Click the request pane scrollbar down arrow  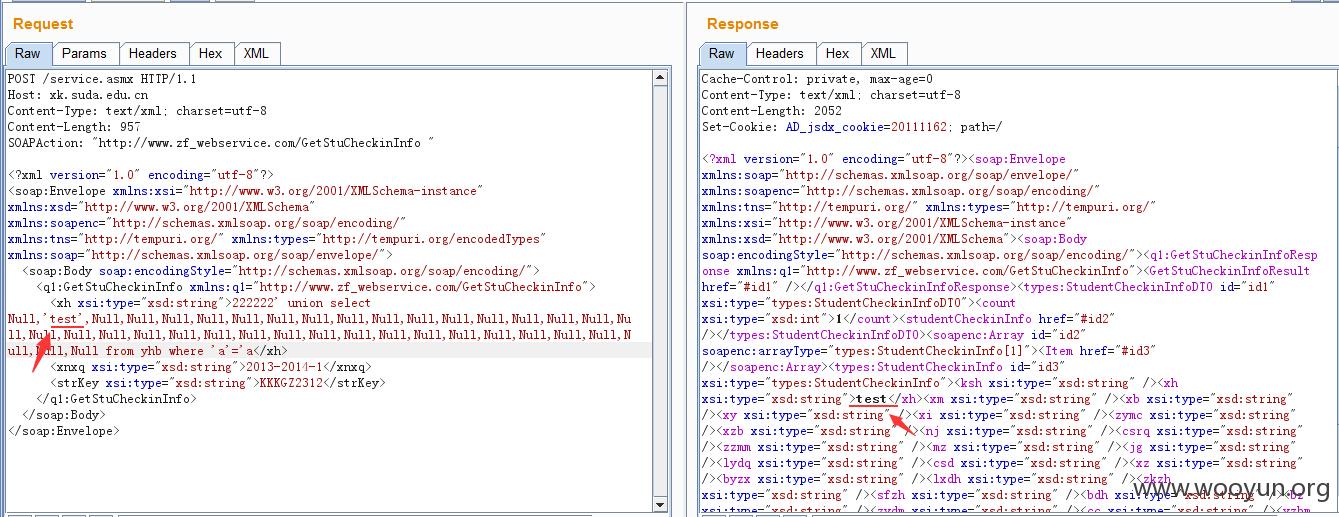click(660, 505)
